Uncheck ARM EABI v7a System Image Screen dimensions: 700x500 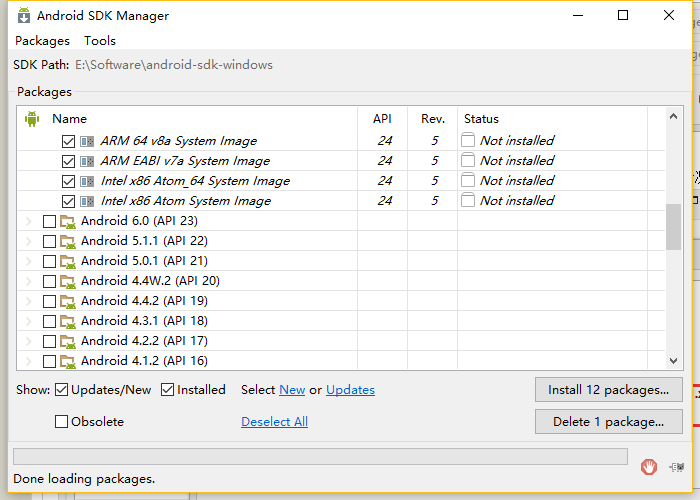(x=68, y=161)
